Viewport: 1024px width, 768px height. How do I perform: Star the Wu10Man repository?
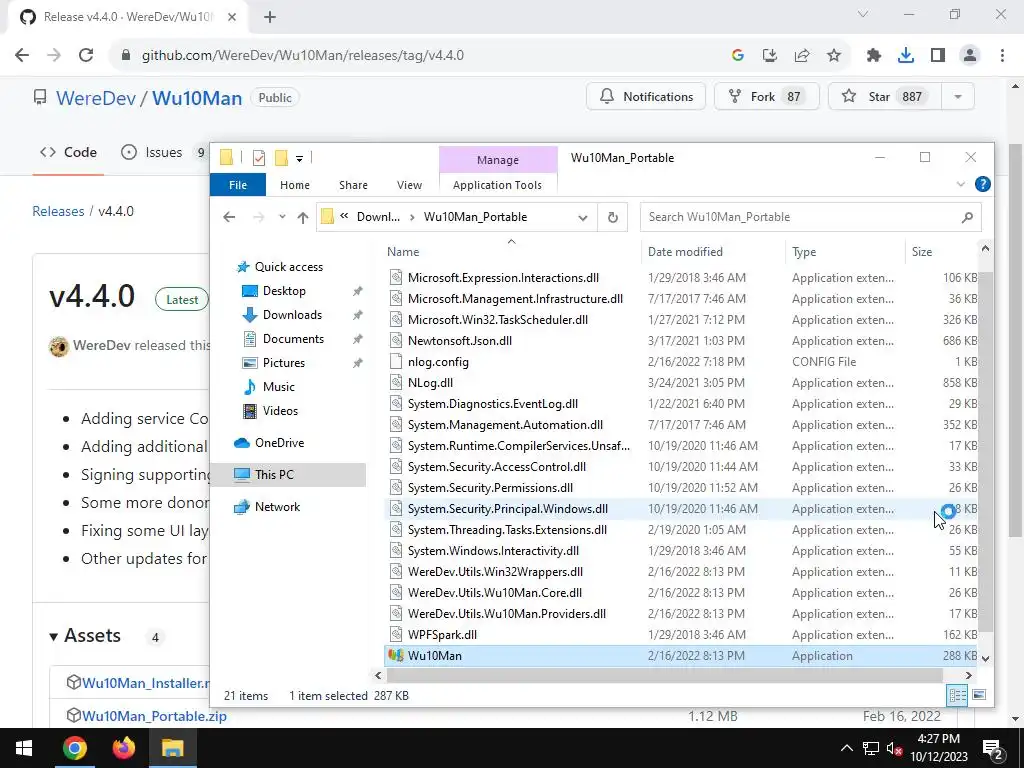point(885,97)
